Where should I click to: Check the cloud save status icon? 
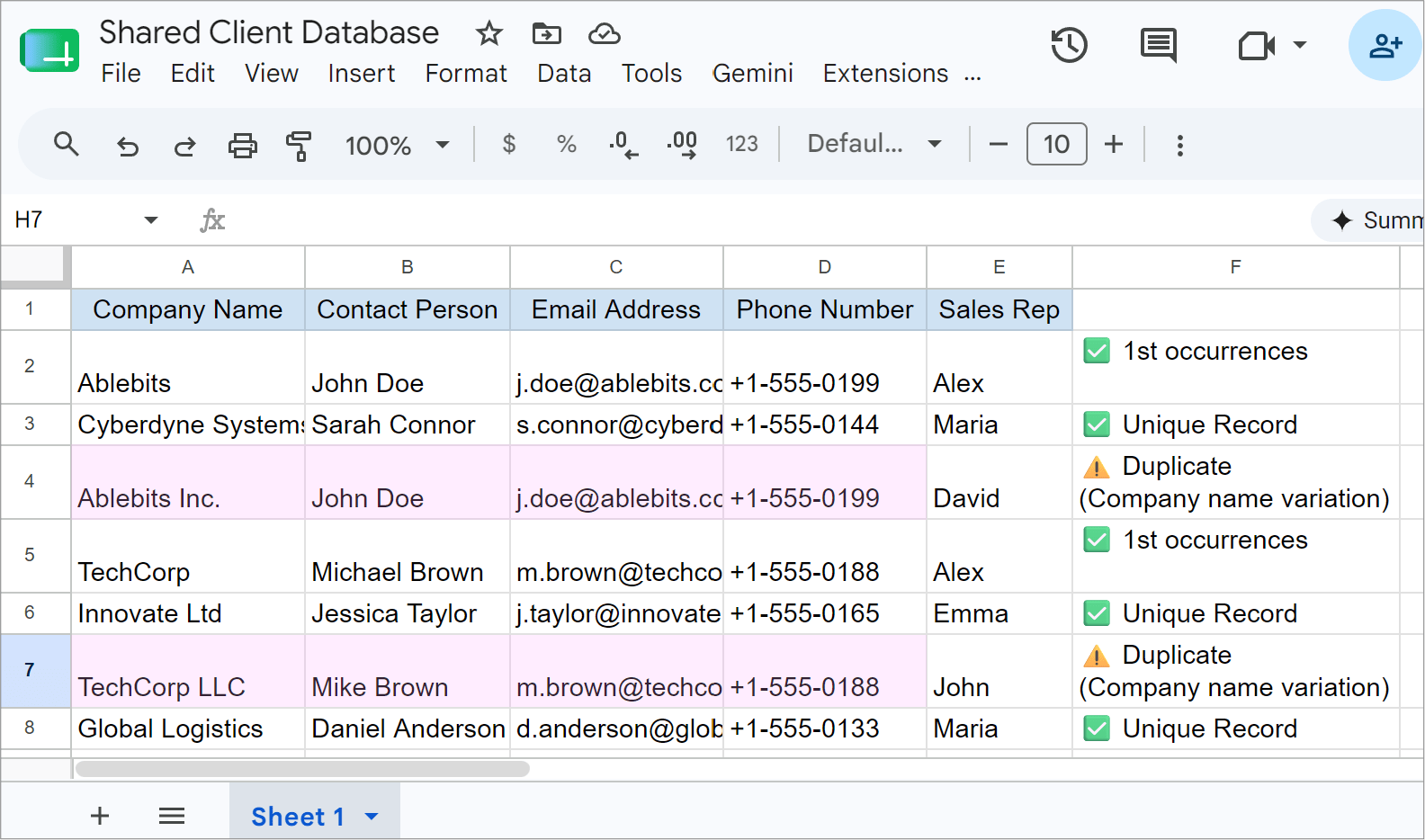(x=605, y=34)
